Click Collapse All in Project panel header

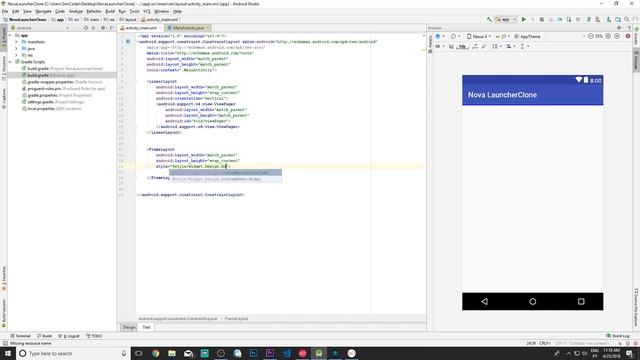pos(93,28)
